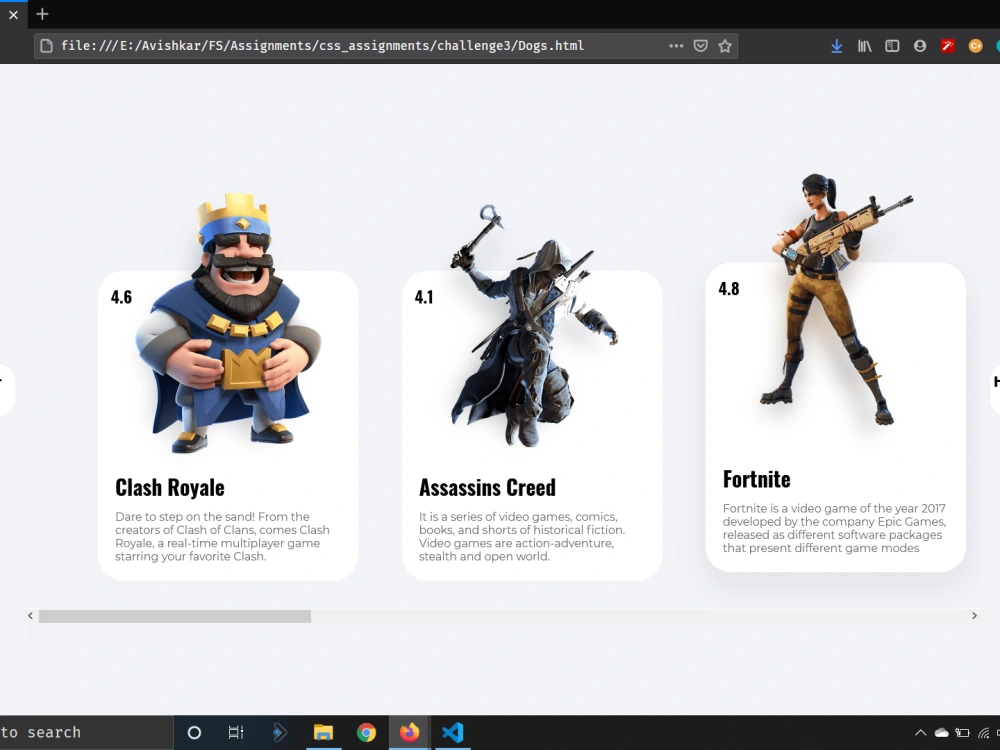Click the battery tray icon
1000x750 pixels.
(x=962, y=733)
